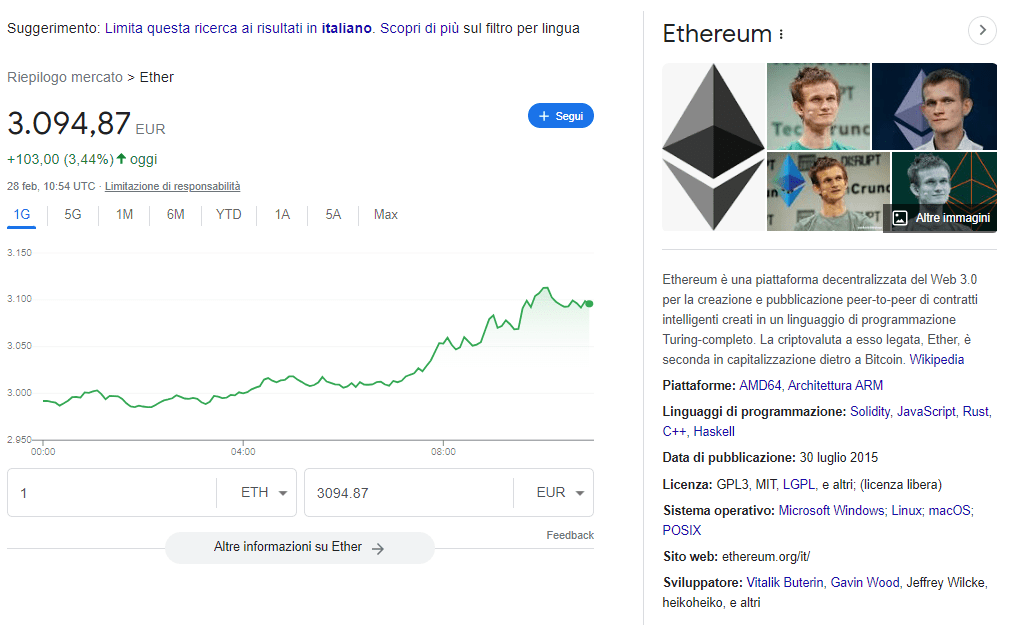This screenshot has height=625, width=1013.
Task: Open the Altre immagini image gallery
Action: [x=941, y=217]
